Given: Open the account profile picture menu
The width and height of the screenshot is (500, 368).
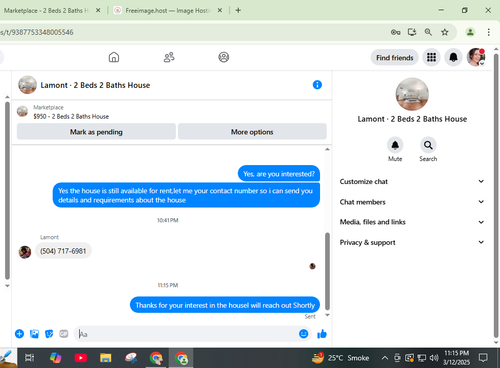Looking at the screenshot, I should (x=476, y=57).
